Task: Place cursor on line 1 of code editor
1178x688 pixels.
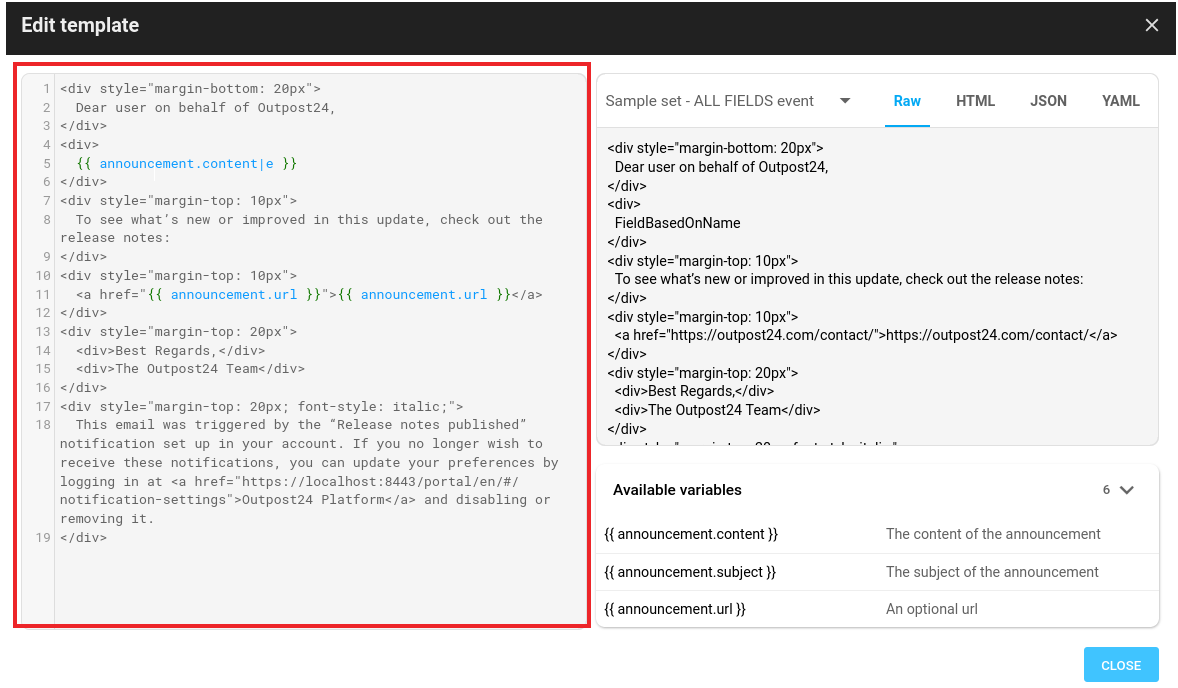Action: (190, 88)
